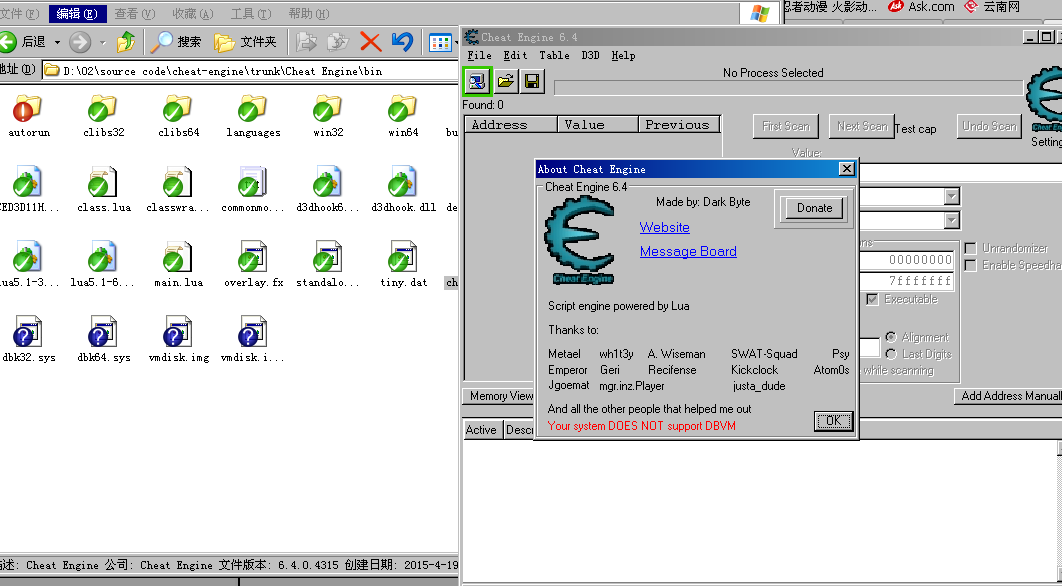Open the upper scan type dropdown arrow
The width and height of the screenshot is (1062, 586).
click(x=951, y=197)
